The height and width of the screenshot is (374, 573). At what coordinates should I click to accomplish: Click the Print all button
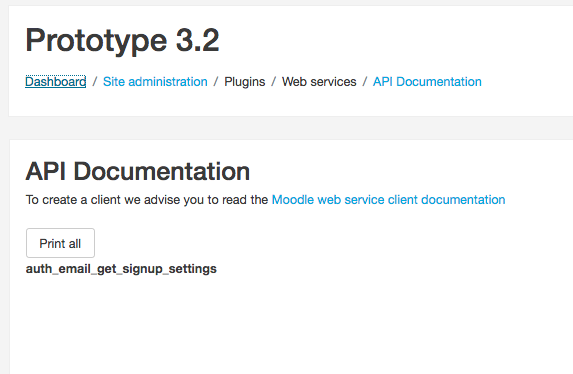click(x=60, y=243)
